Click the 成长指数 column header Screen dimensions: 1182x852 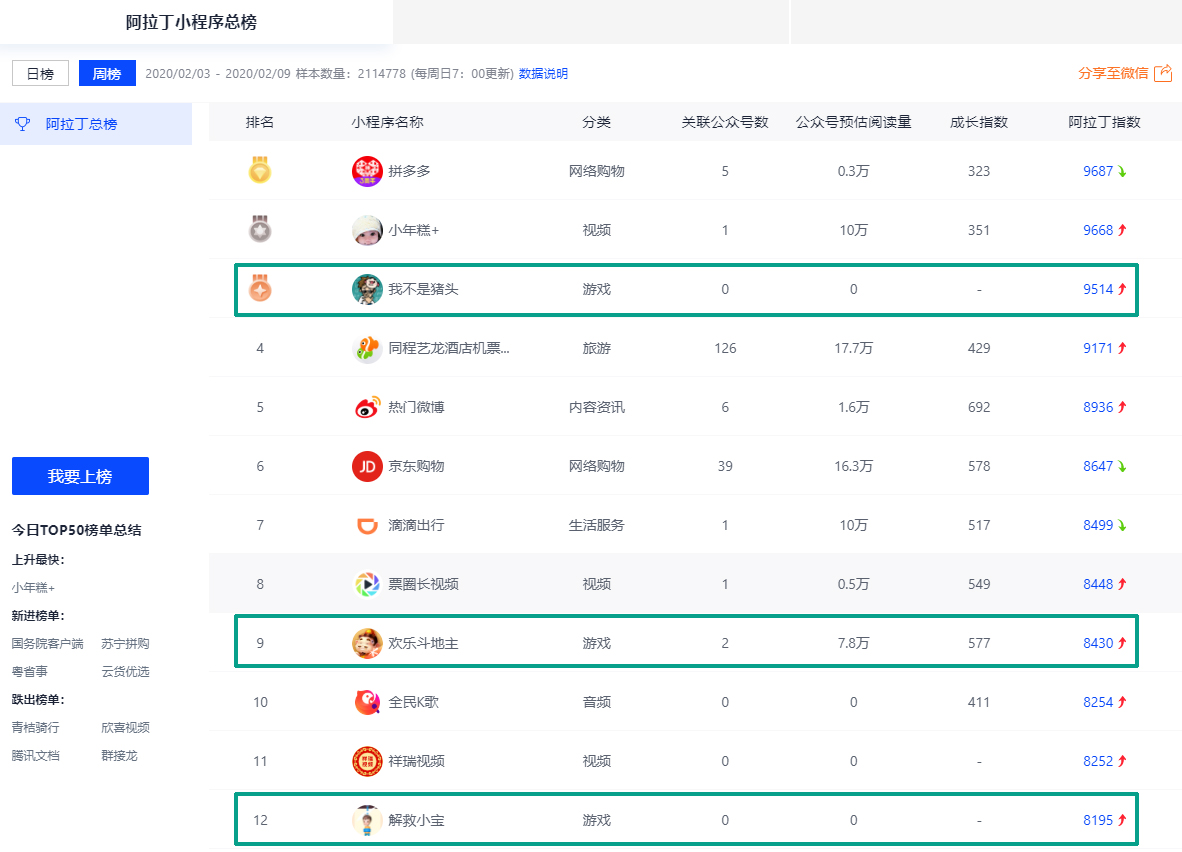tap(978, 122)
